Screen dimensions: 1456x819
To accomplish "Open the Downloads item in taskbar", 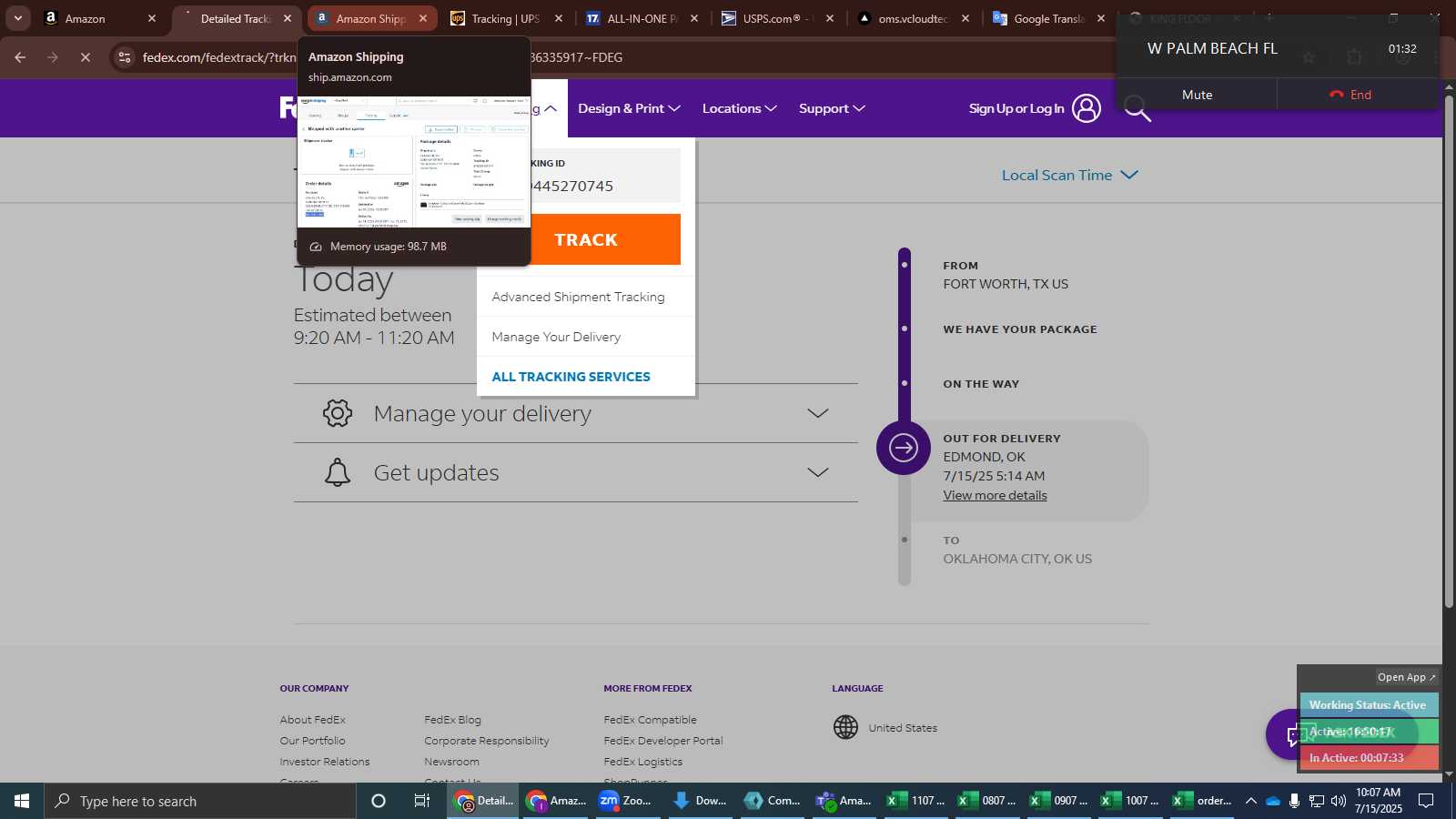I will (699, 801).
